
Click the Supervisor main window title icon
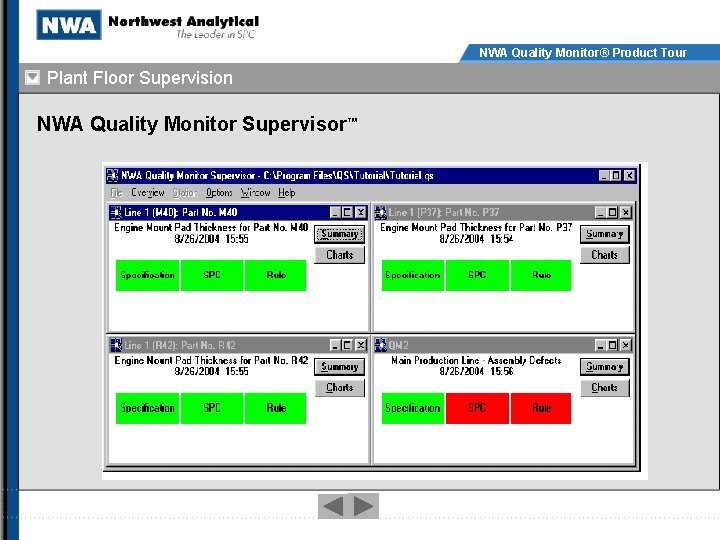112,175
